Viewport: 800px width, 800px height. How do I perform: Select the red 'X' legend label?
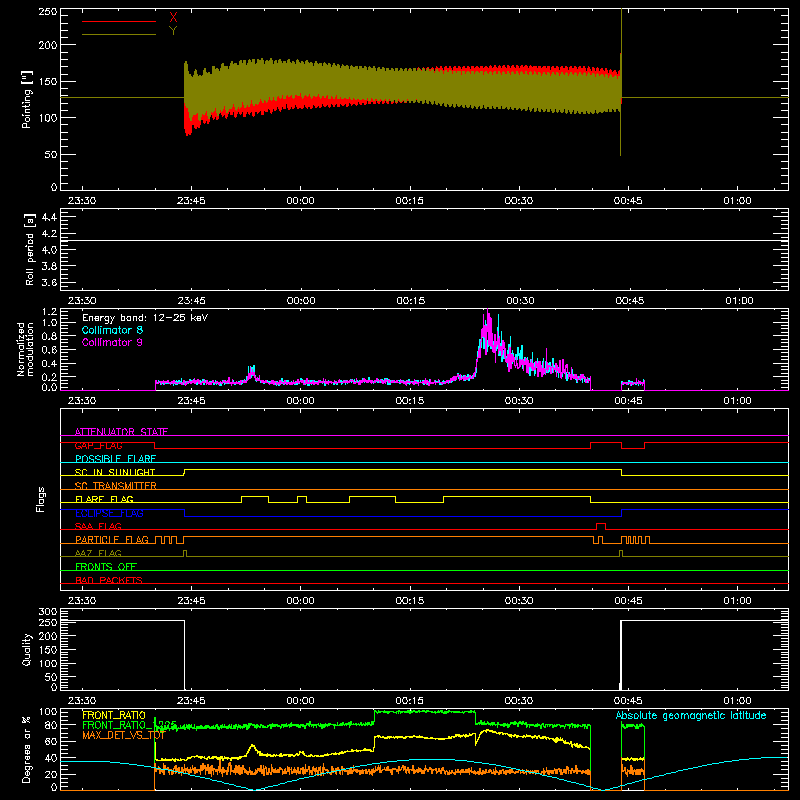click(173, 18)
